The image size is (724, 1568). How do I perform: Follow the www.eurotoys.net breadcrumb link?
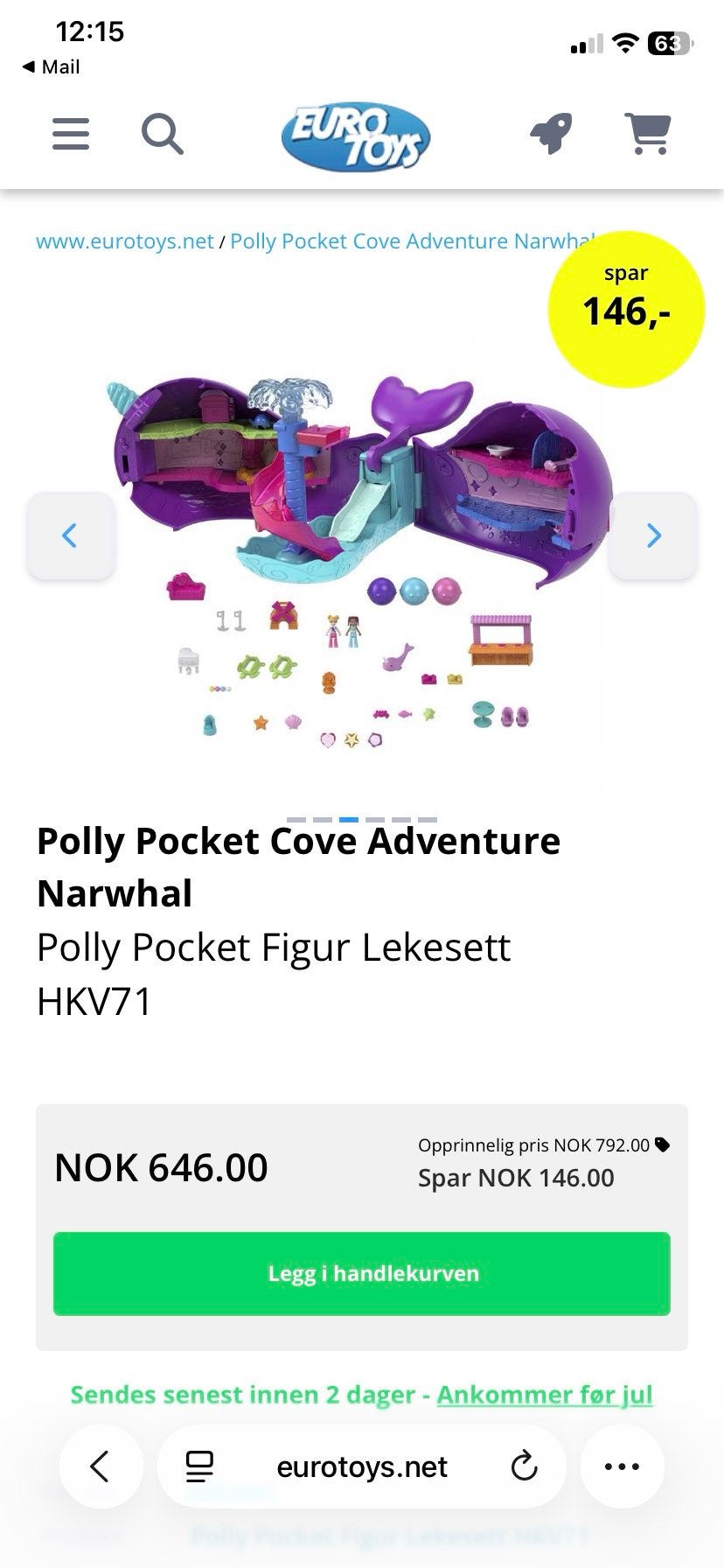[125, 241]
